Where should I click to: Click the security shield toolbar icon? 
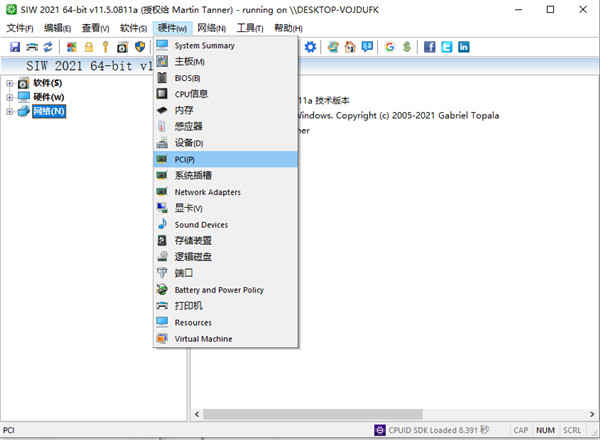click(x=140, y=47)
